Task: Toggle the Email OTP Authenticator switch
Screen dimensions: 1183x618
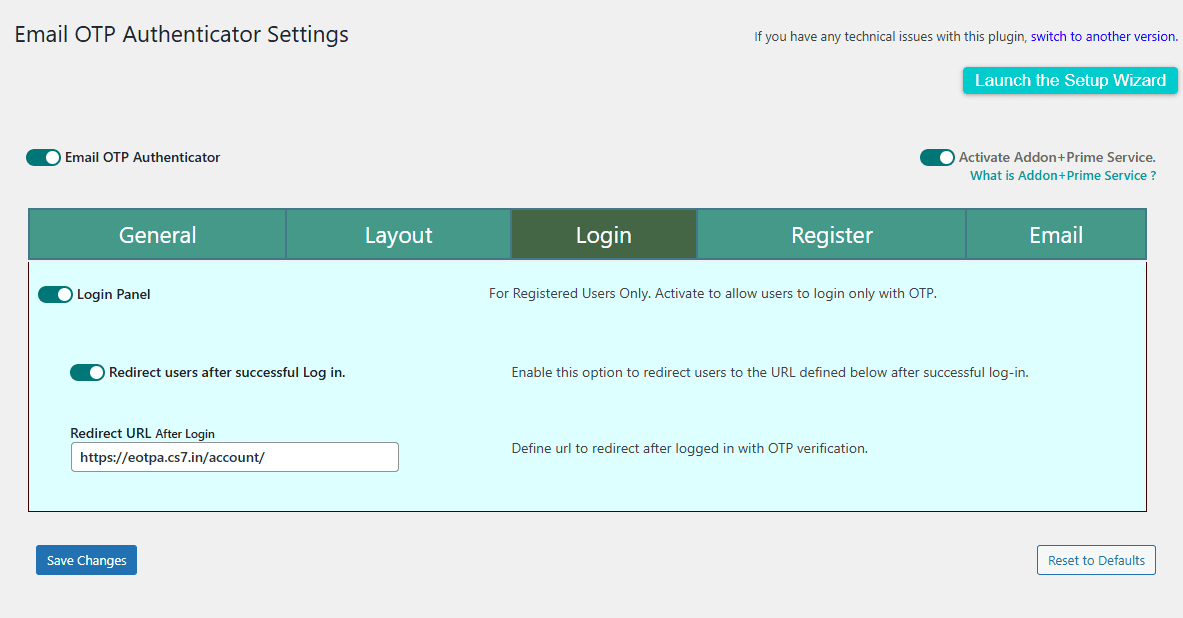Action: click(x=43, y=158)
